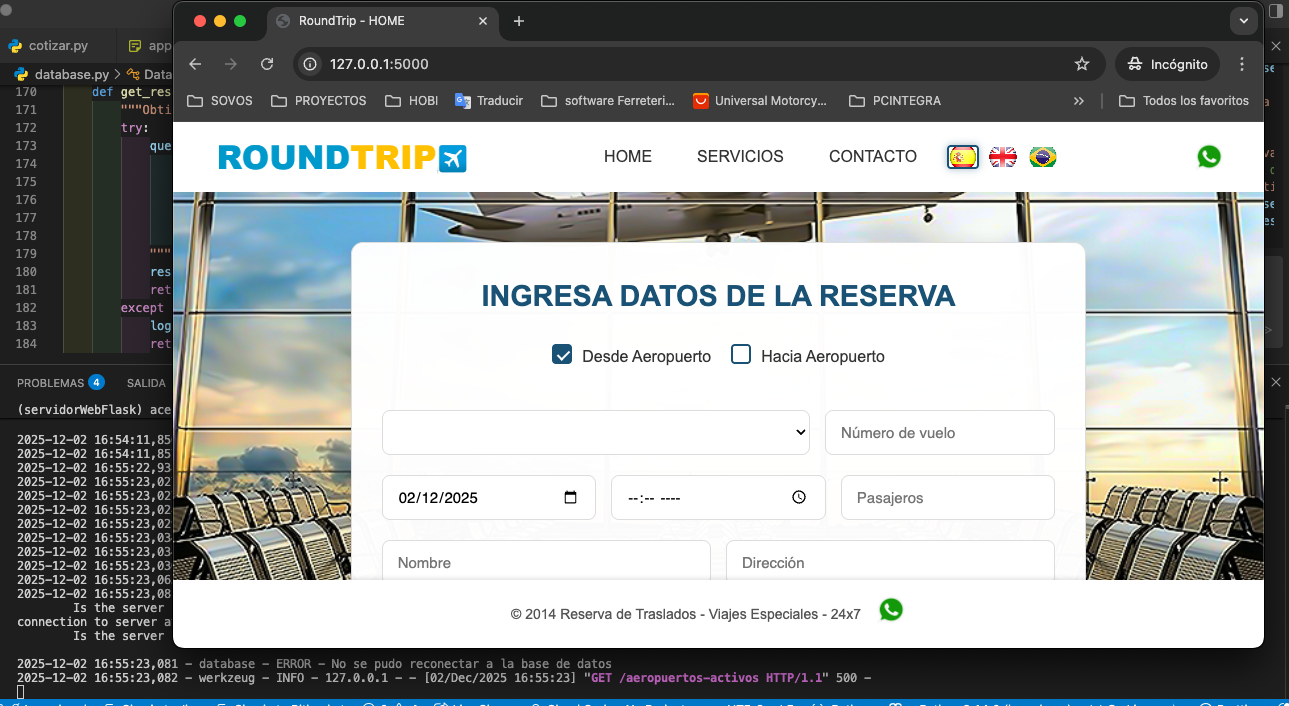Image resolution: width=1289 pixels, height=706 pixels.
Task: Click the Incógnito profile button
Action: pos(1168,64)
